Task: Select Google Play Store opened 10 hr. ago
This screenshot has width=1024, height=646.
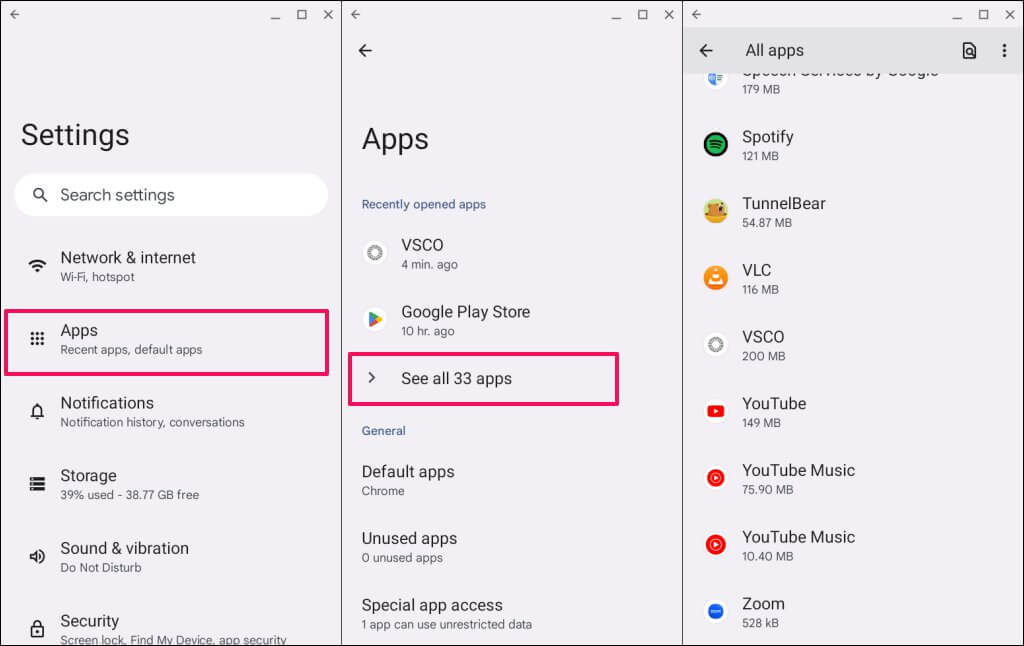Action: [x=511, y=320]
